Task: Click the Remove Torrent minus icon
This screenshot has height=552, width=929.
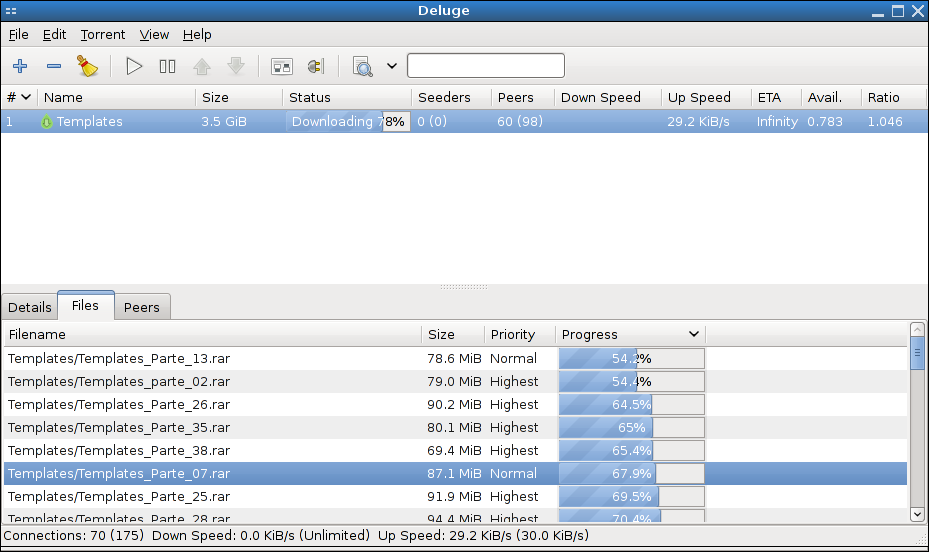Action: tap(54, 67)
